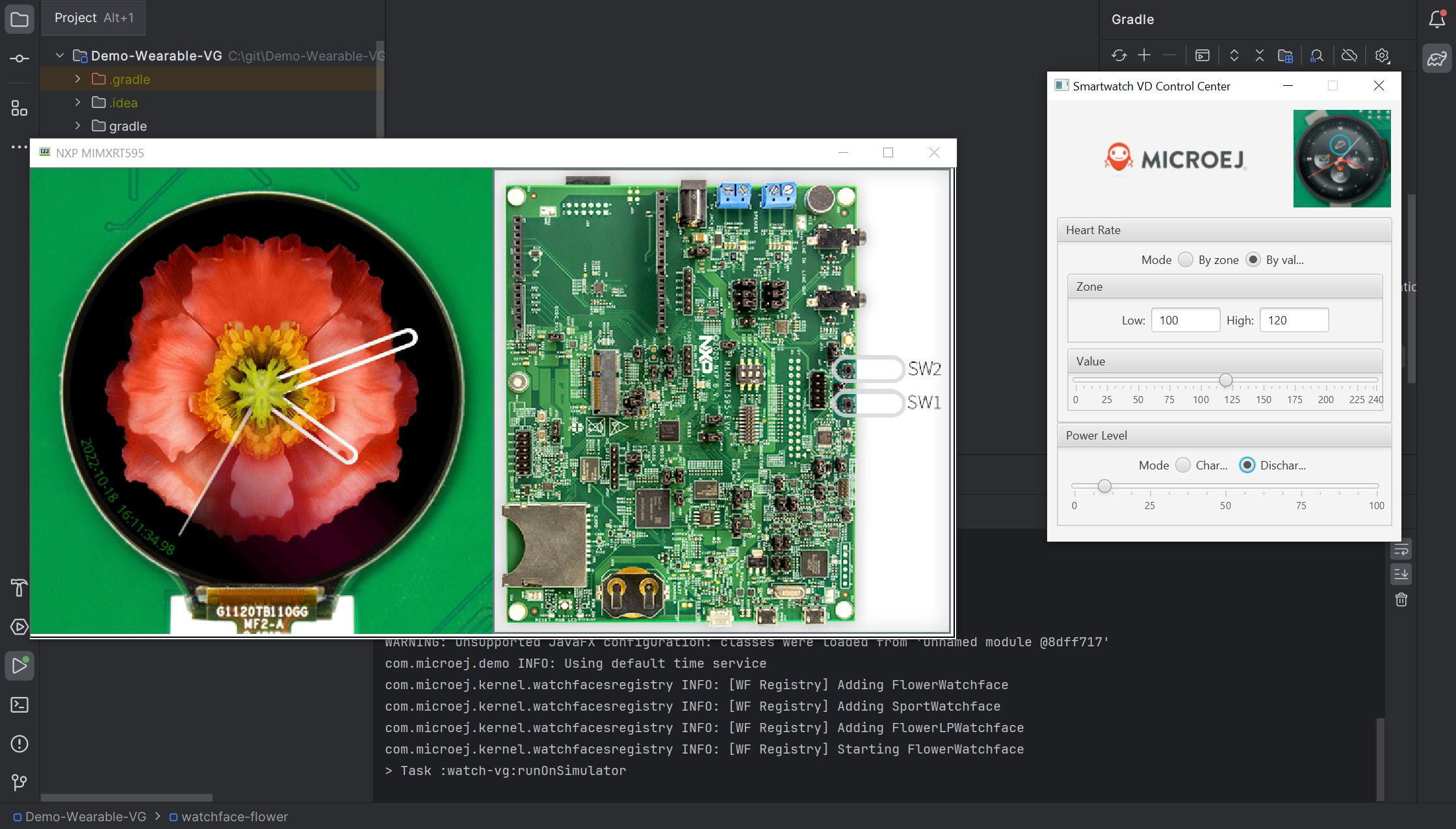Open the Terminal tool window icon
The height and width of the screenshot is (829, 1456).
point(19,705)
